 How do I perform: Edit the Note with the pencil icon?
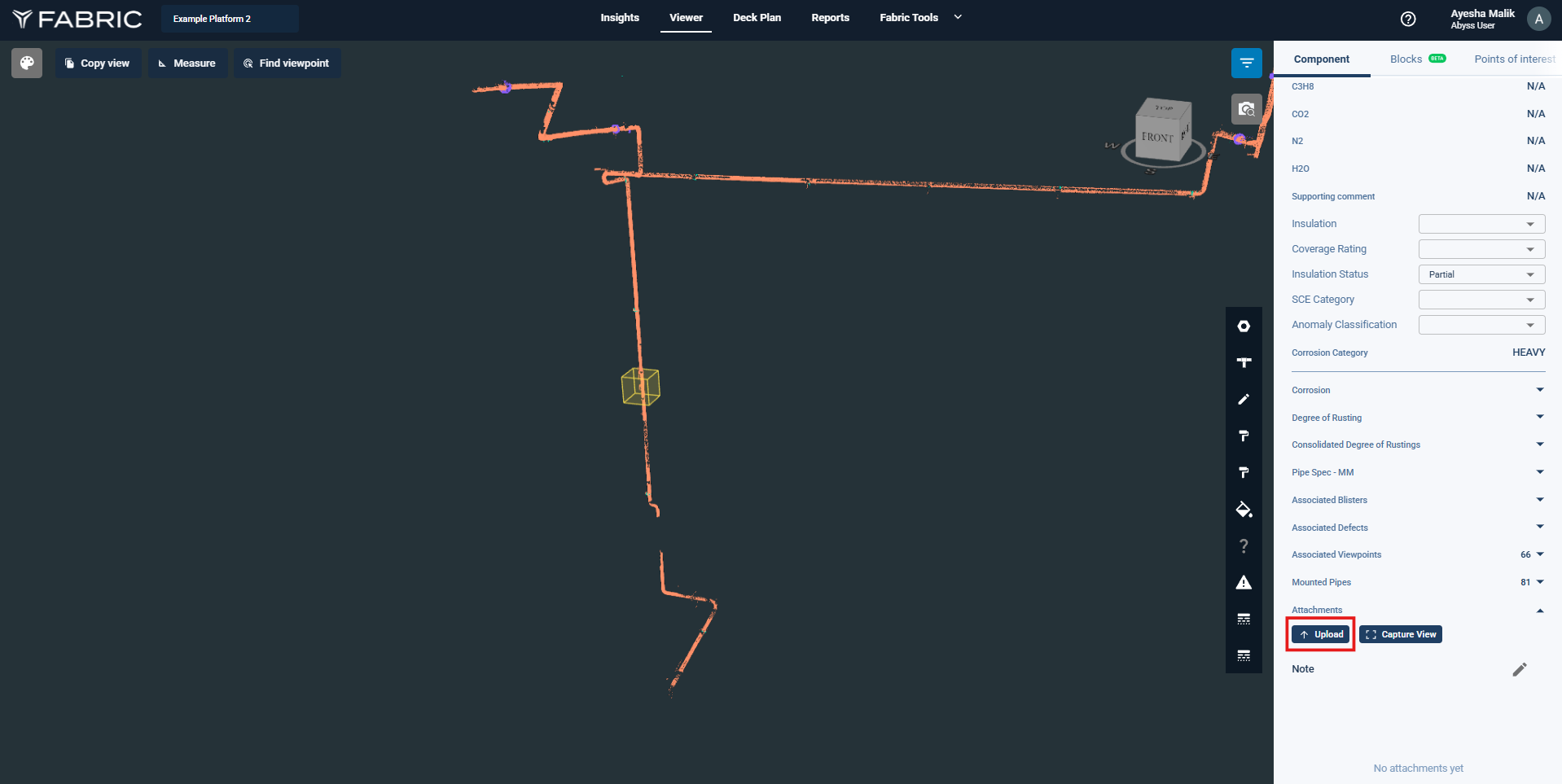pyautogui.click(x=1519, y=669)
